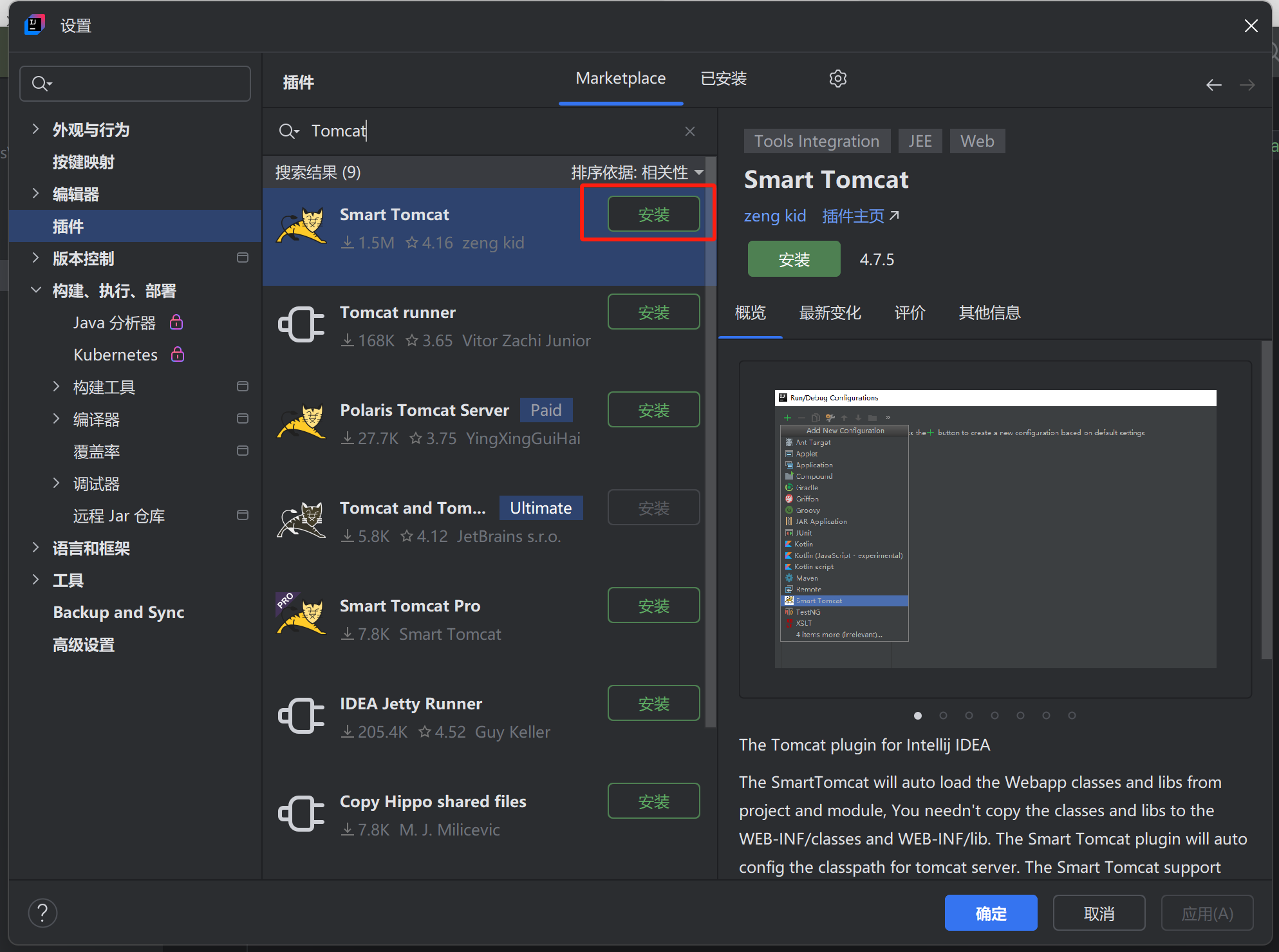The image size is (1279, 952).
Task: Click the Tomcat and TomEE plugin icon
Action: [x=301, y=520]
